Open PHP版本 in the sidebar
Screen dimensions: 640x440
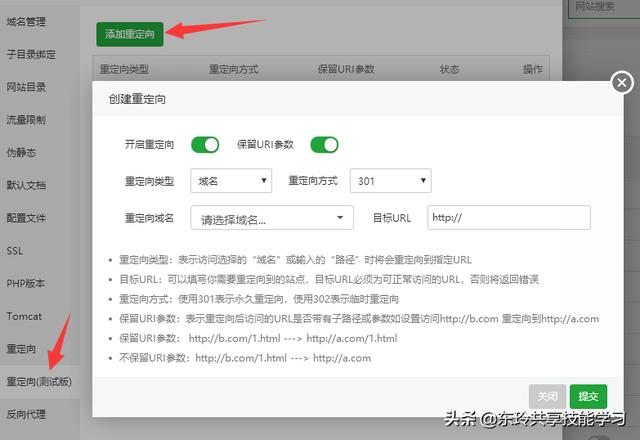25,283
